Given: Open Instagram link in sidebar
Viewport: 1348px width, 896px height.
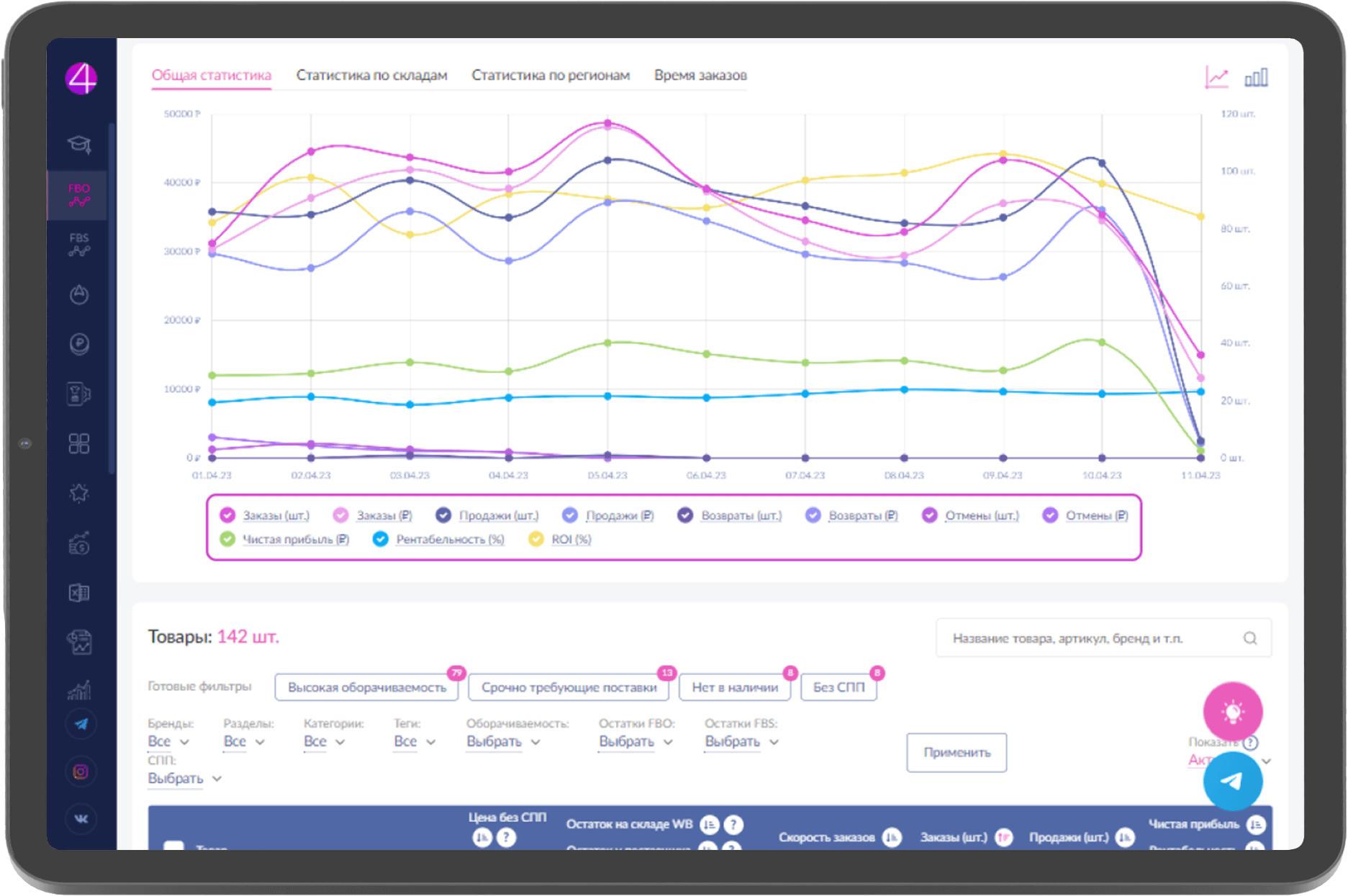Looking at the screenshot, I should (81, 771).
